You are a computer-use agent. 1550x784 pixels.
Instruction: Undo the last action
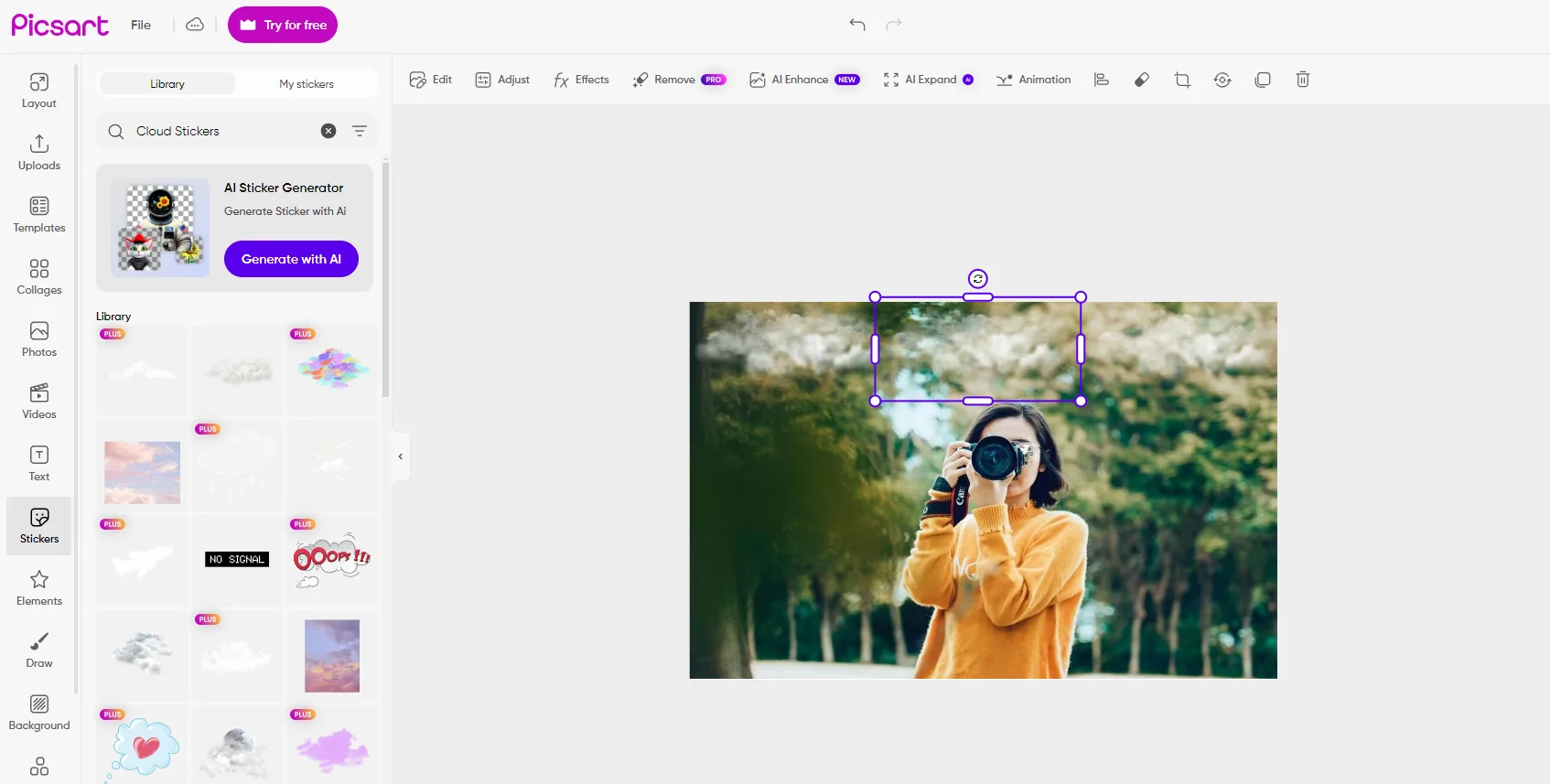pos(857,25)
